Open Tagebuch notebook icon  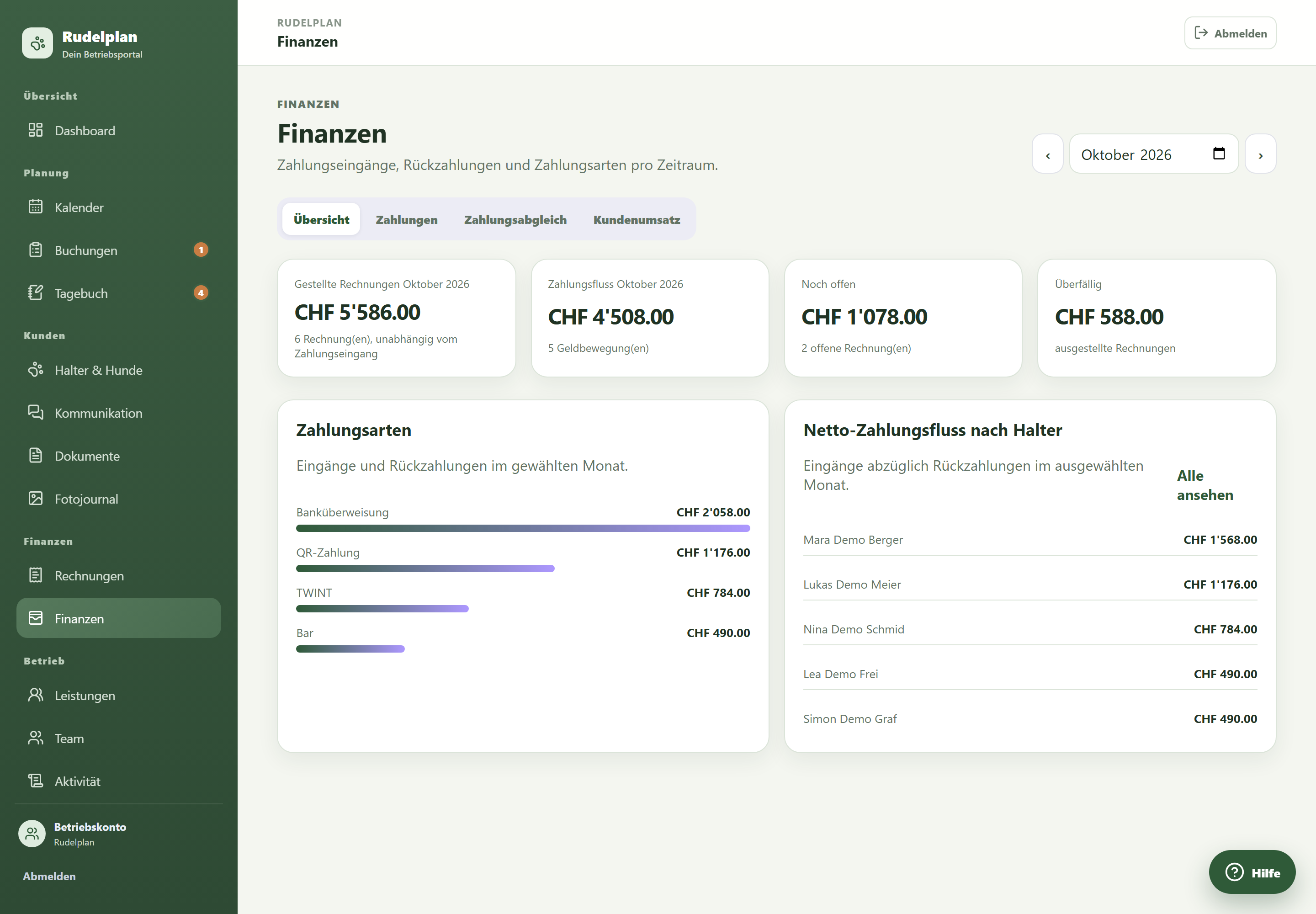[x=36, y=292]
